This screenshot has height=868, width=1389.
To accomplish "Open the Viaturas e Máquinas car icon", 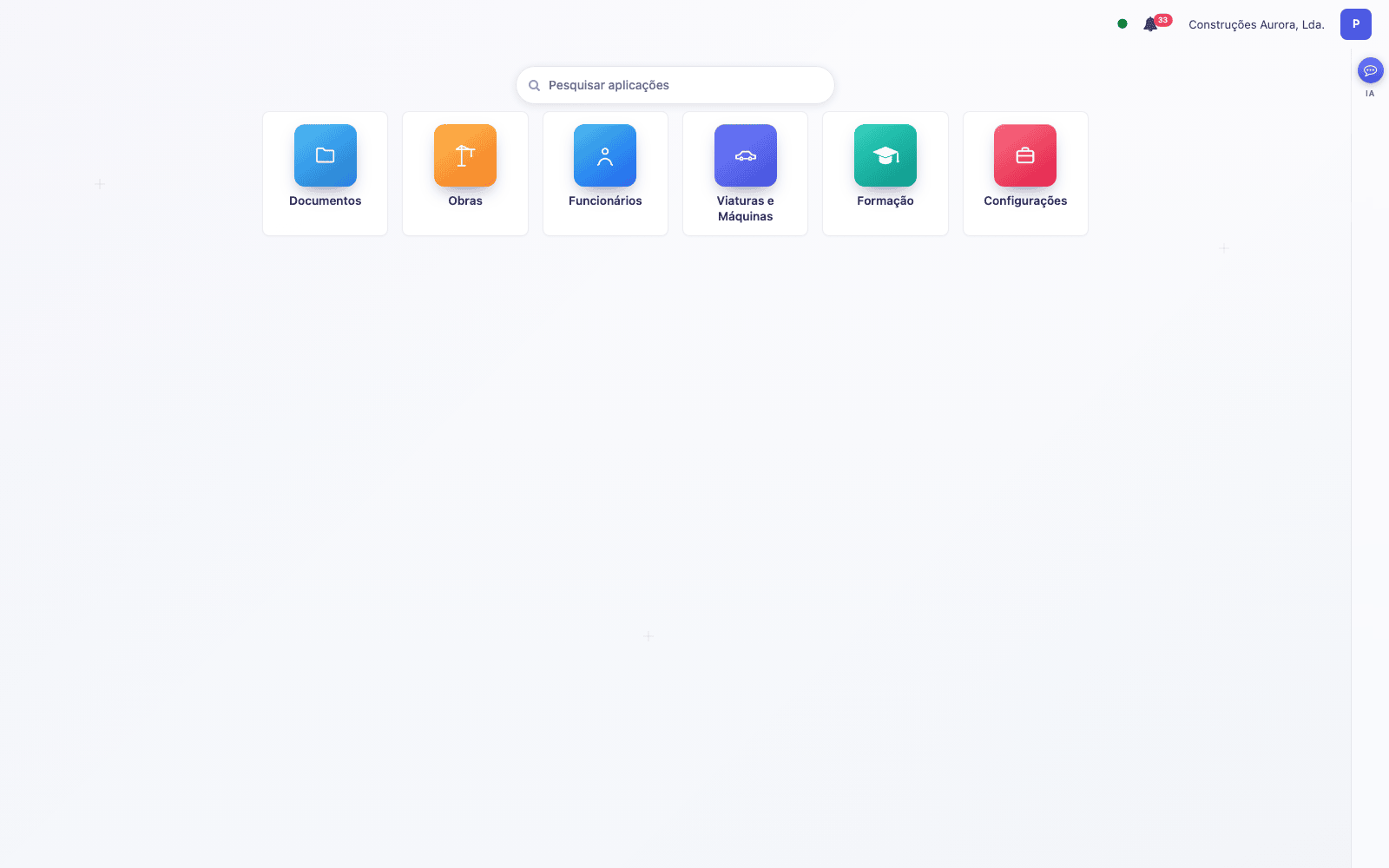I will 746,155.
